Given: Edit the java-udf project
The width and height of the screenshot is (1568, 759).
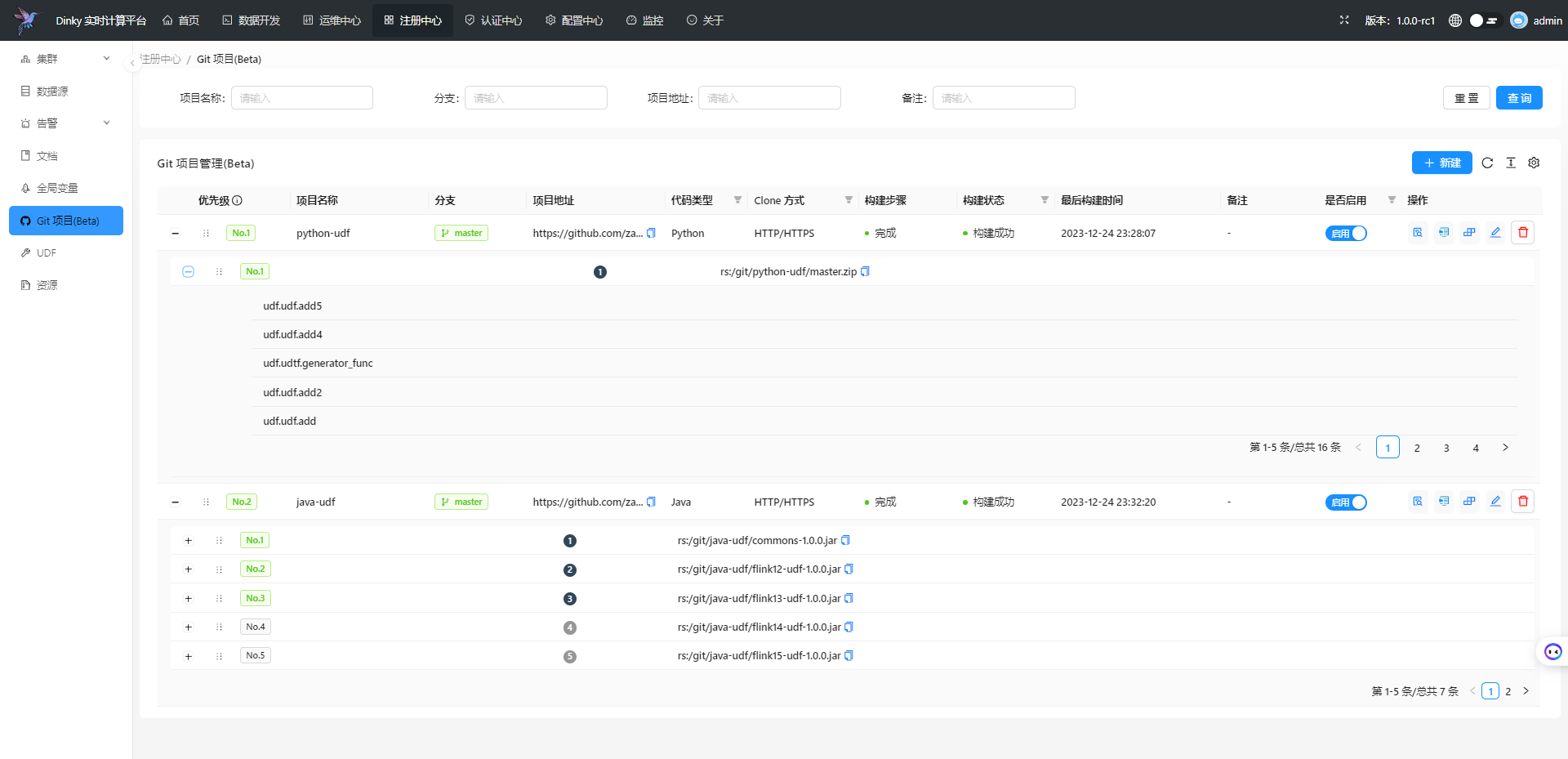Looking at the screenshot, I should pos(1495,502).
